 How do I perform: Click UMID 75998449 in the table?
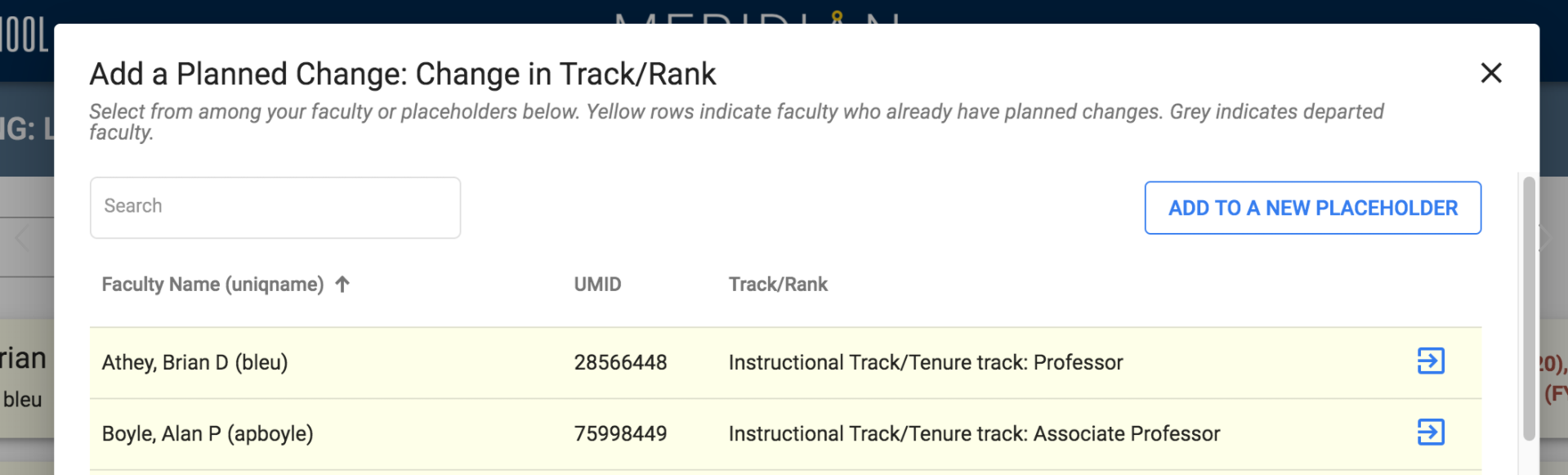(x=620, y=433)
